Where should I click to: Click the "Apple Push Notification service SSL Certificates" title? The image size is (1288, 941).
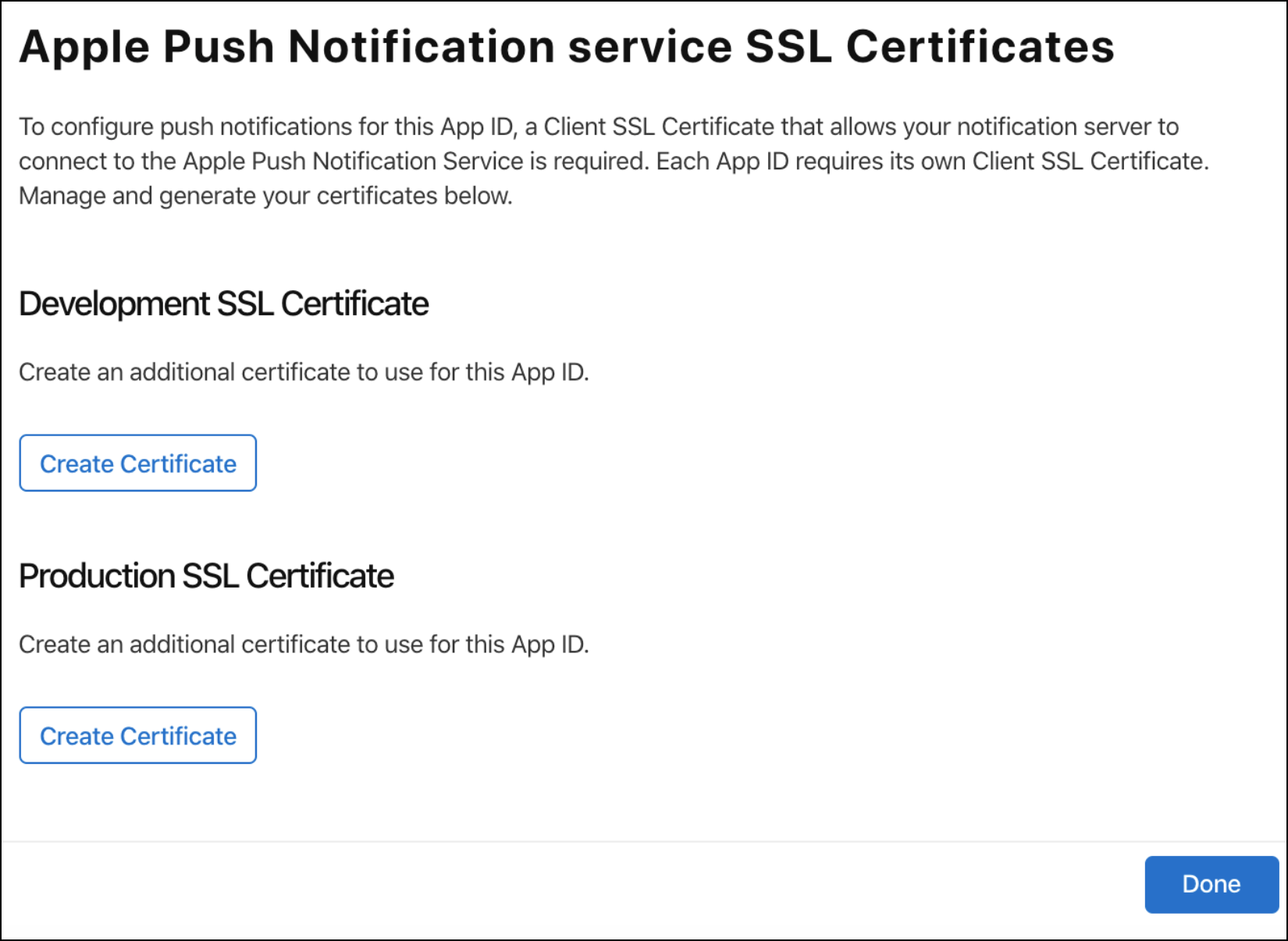click(x=567, y=47)
